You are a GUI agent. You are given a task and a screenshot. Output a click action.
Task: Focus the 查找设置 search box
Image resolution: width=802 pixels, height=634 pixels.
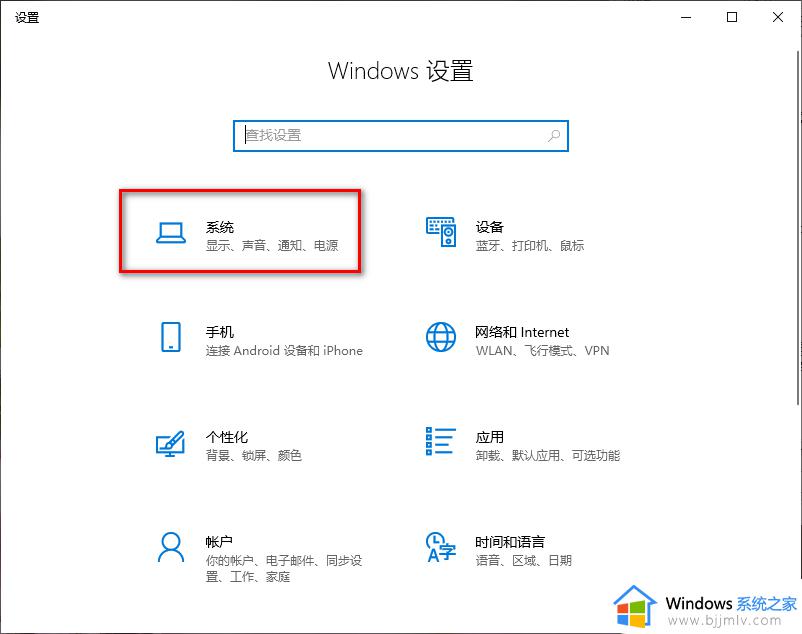[x=400, y=136]
